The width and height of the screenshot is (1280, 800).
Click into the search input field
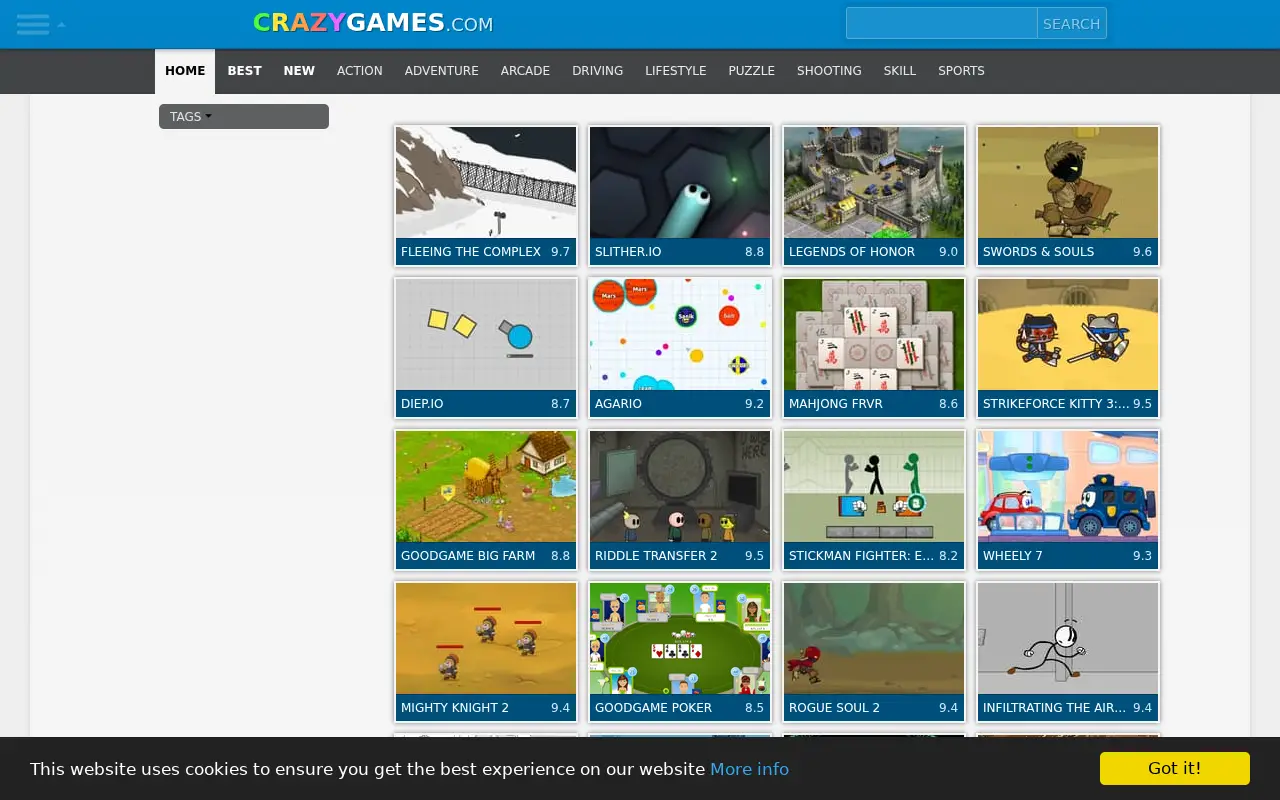[x=941, y=23]
